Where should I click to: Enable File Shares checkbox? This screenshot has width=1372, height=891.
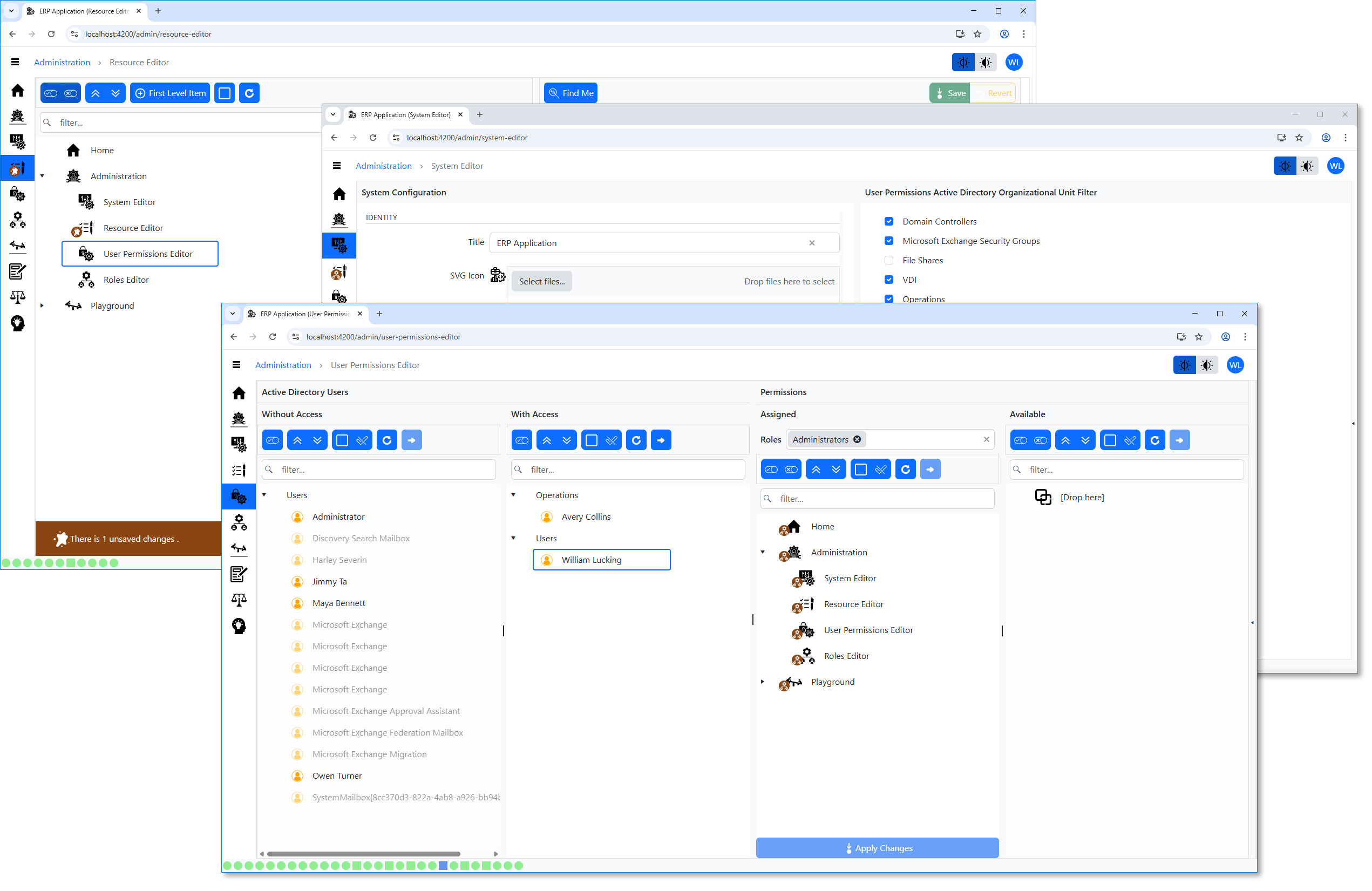(889, 261)
